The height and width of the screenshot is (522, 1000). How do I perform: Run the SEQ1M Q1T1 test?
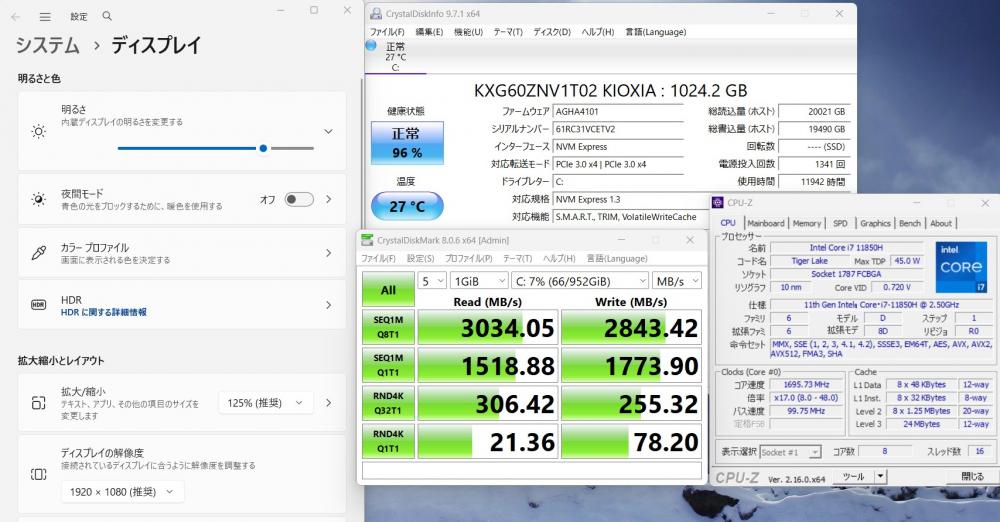tap(388, 365)
